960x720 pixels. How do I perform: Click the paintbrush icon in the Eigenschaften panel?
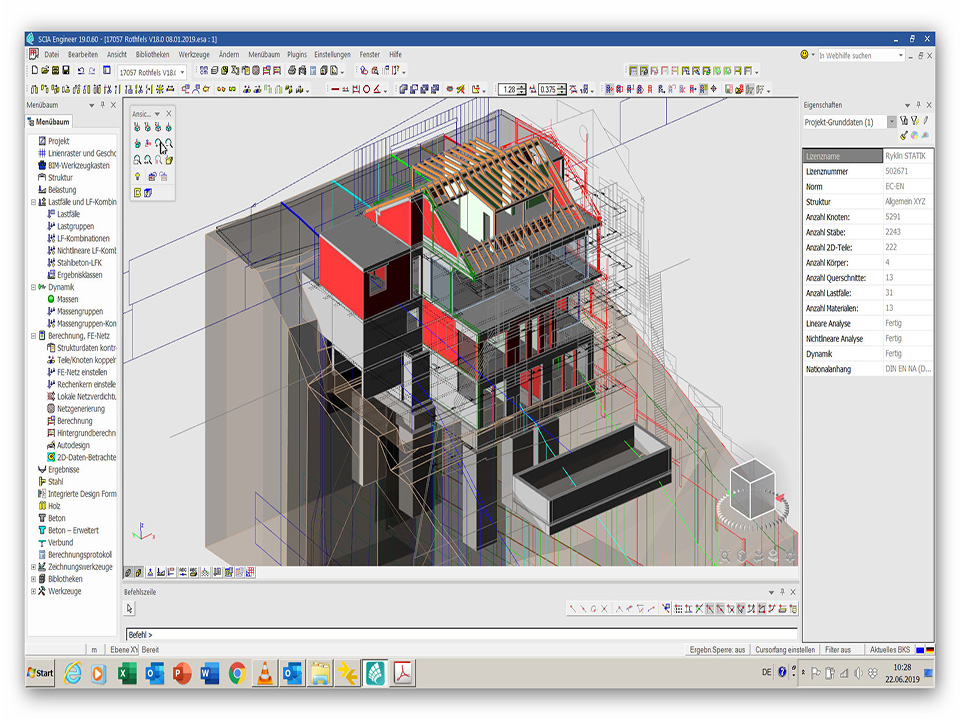pos(904,135)
